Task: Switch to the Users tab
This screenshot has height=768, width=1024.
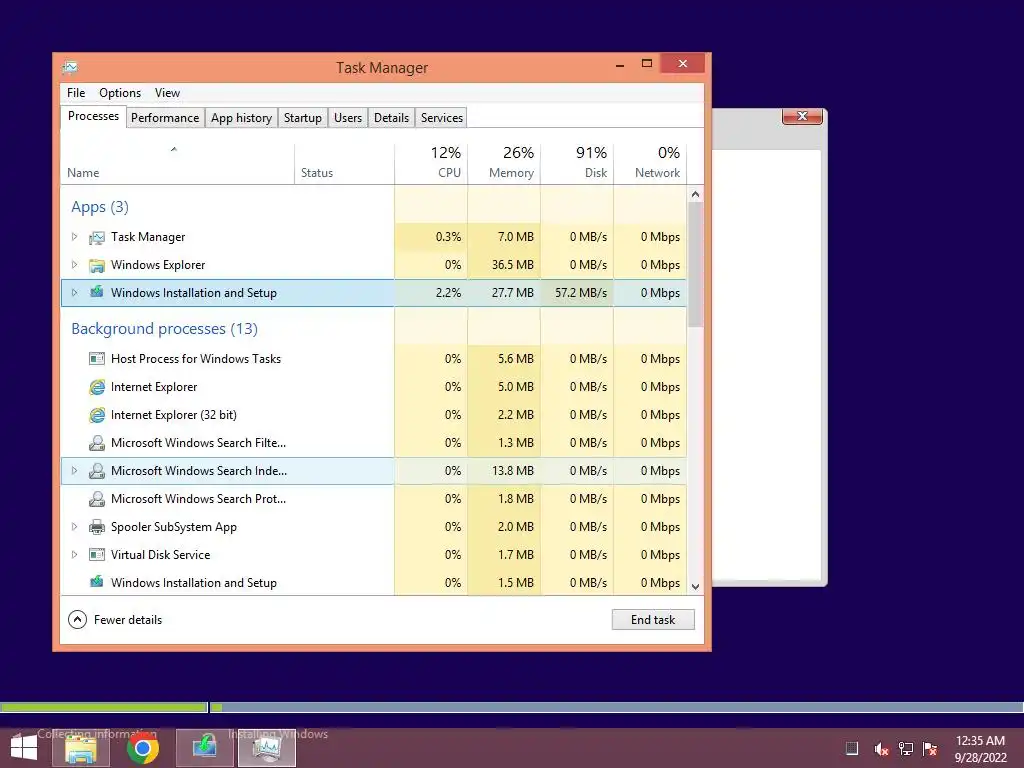Action: tap(347, 118)
